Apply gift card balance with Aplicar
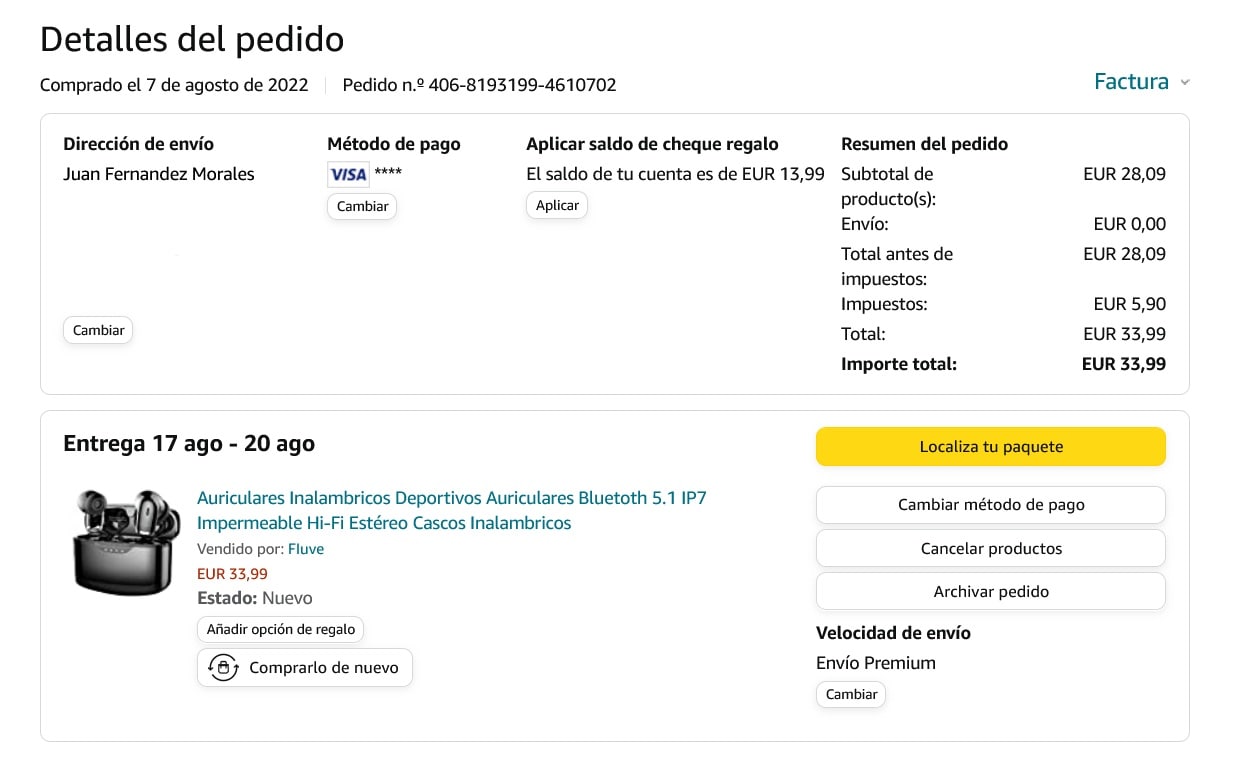The height and width of the screenshot is (766, 1238). click(557, 205)
